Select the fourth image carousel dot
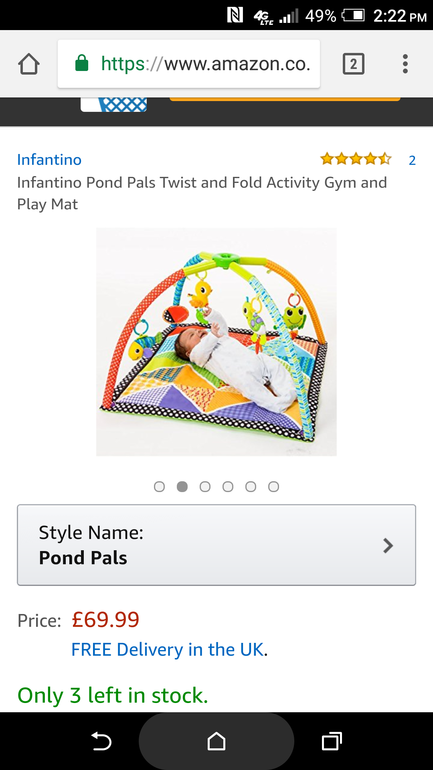The image size is (433, 770). pos(228,487)
